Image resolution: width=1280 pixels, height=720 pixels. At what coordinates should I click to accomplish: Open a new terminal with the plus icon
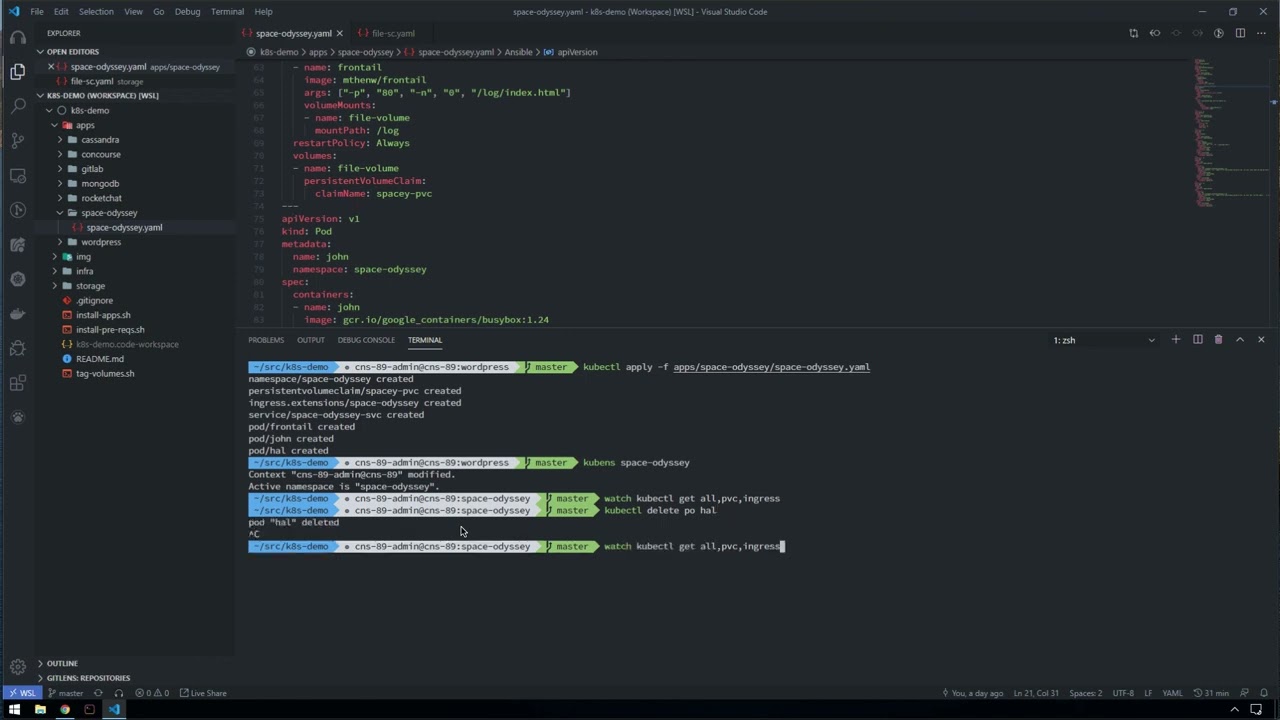[x=1176, y=339]
